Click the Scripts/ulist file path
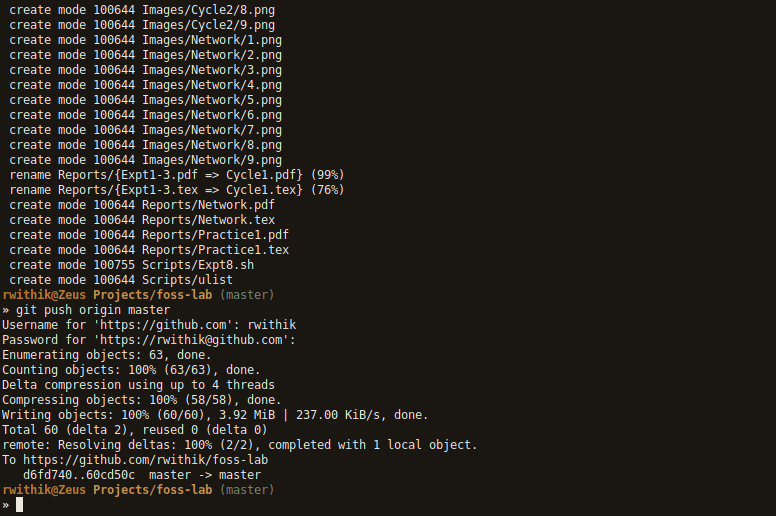 coord(187,280)
